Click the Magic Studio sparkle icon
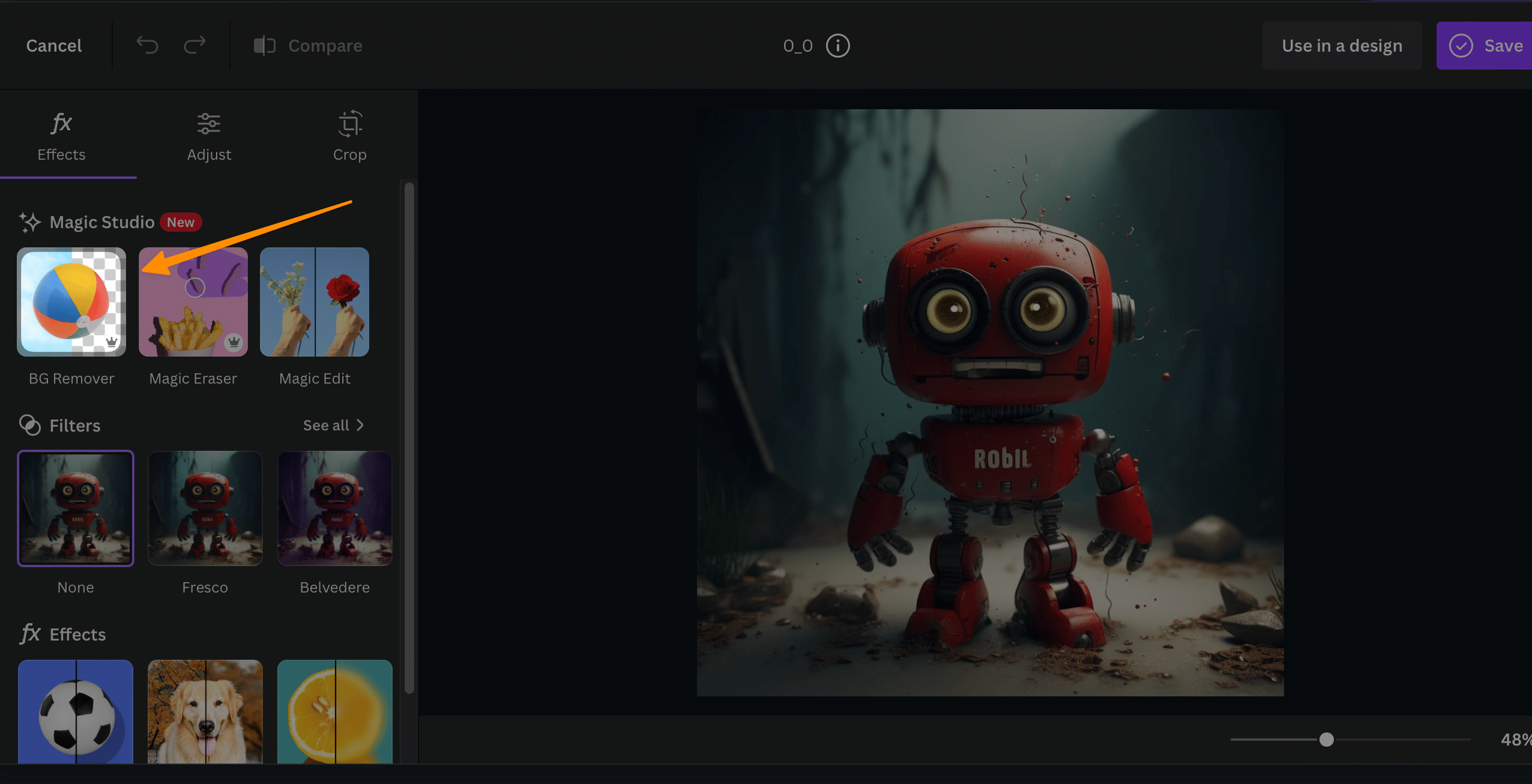 (30, 222)
